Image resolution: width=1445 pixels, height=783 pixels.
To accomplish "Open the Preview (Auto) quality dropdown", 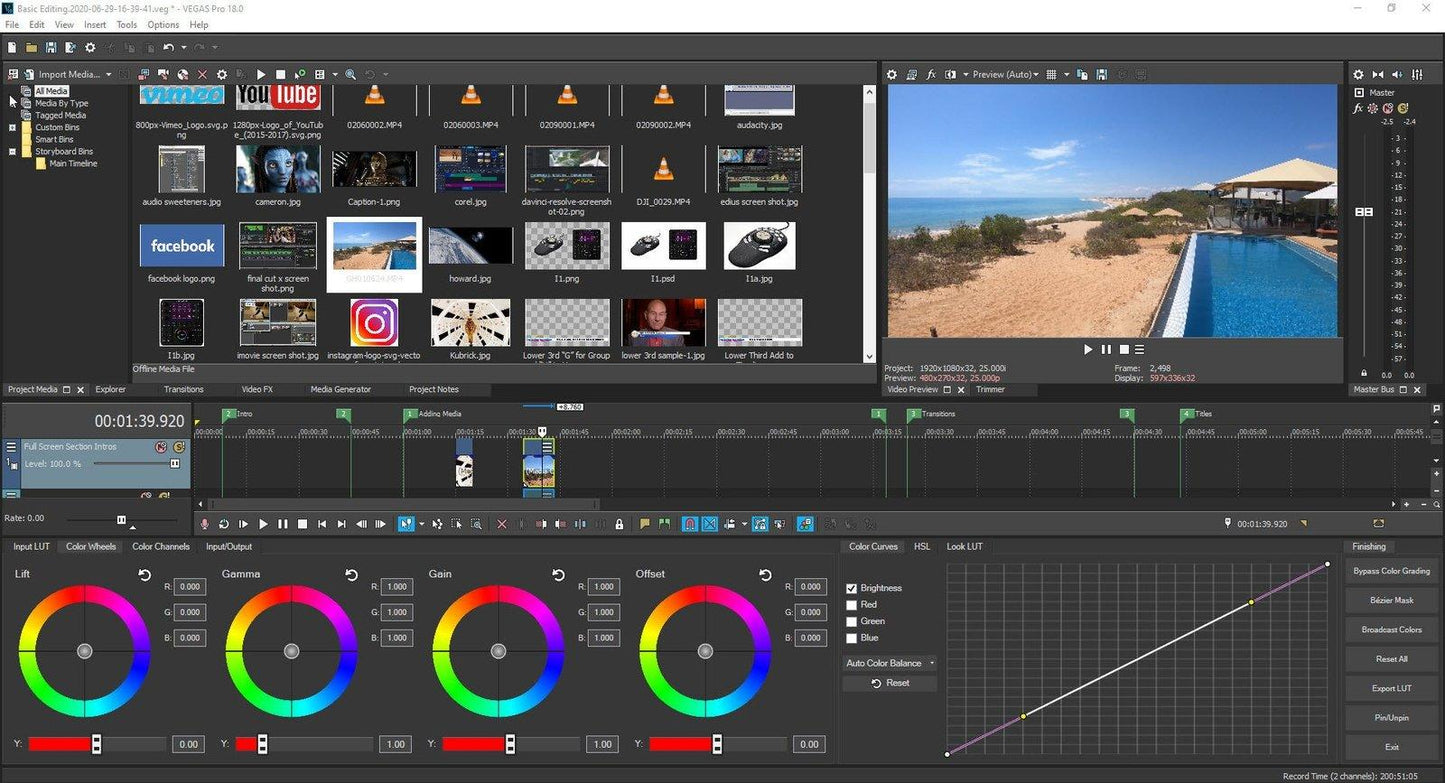I will [1004, 74].
